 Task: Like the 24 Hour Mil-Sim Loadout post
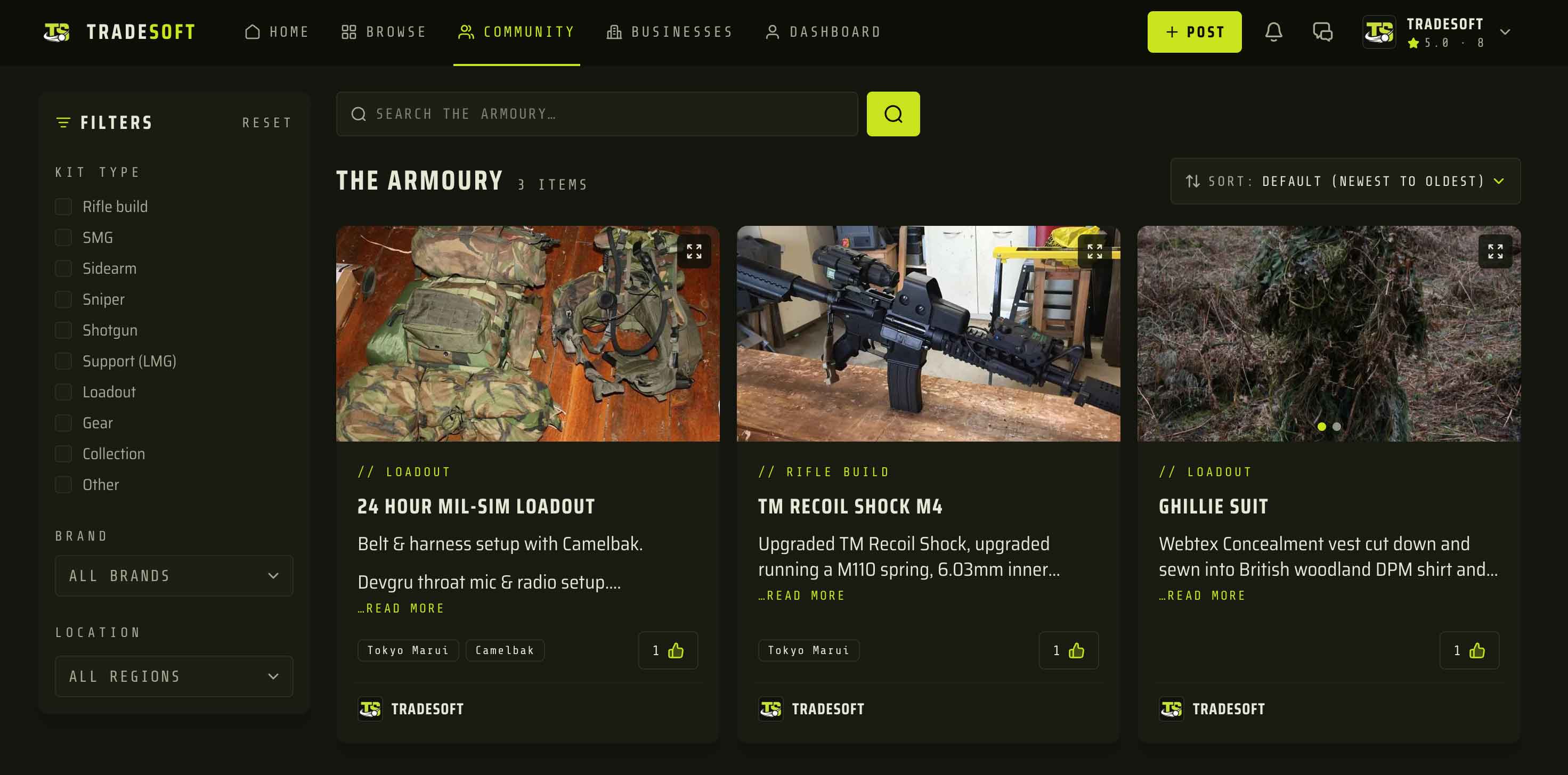[x=668, y=650]
